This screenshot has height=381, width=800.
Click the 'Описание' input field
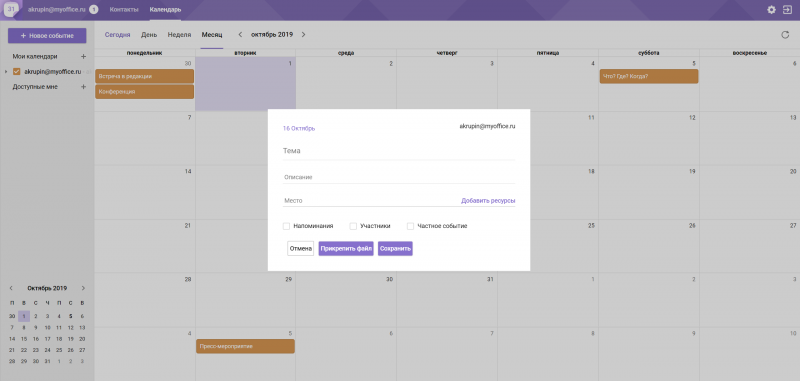pos(399,177)
